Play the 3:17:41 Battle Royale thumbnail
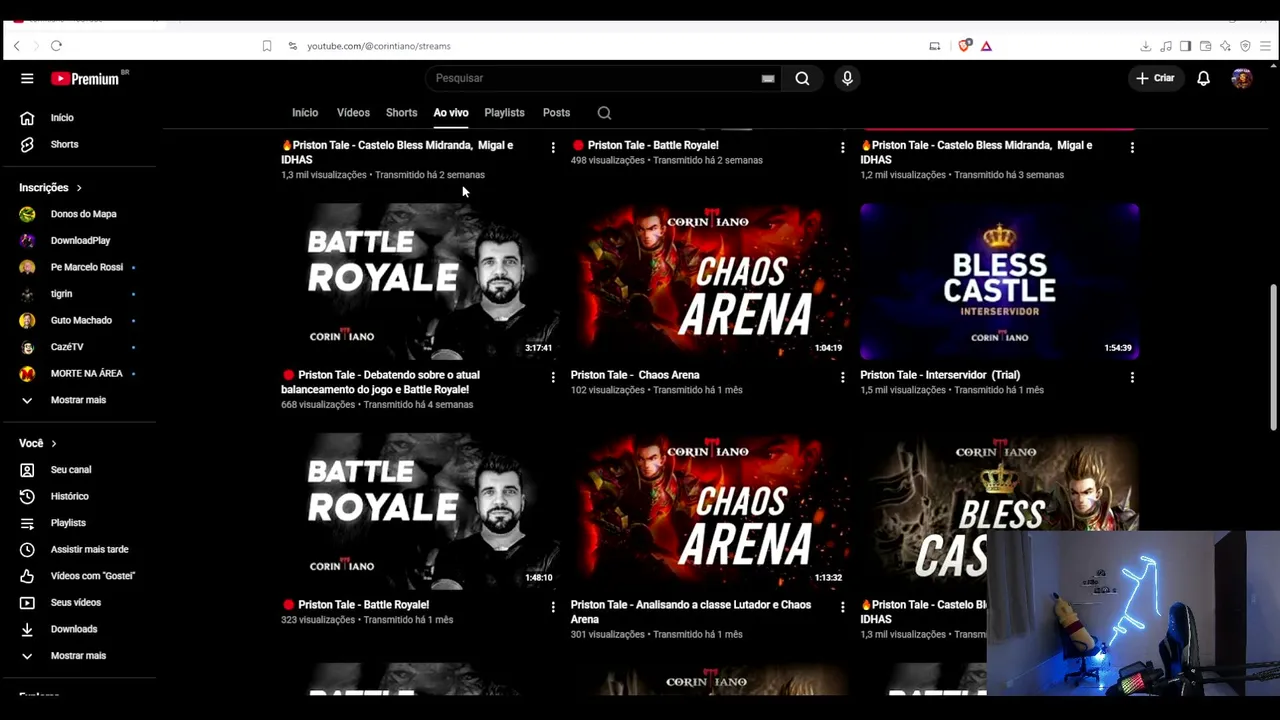The image size is (1280, 720). [420, 281]
